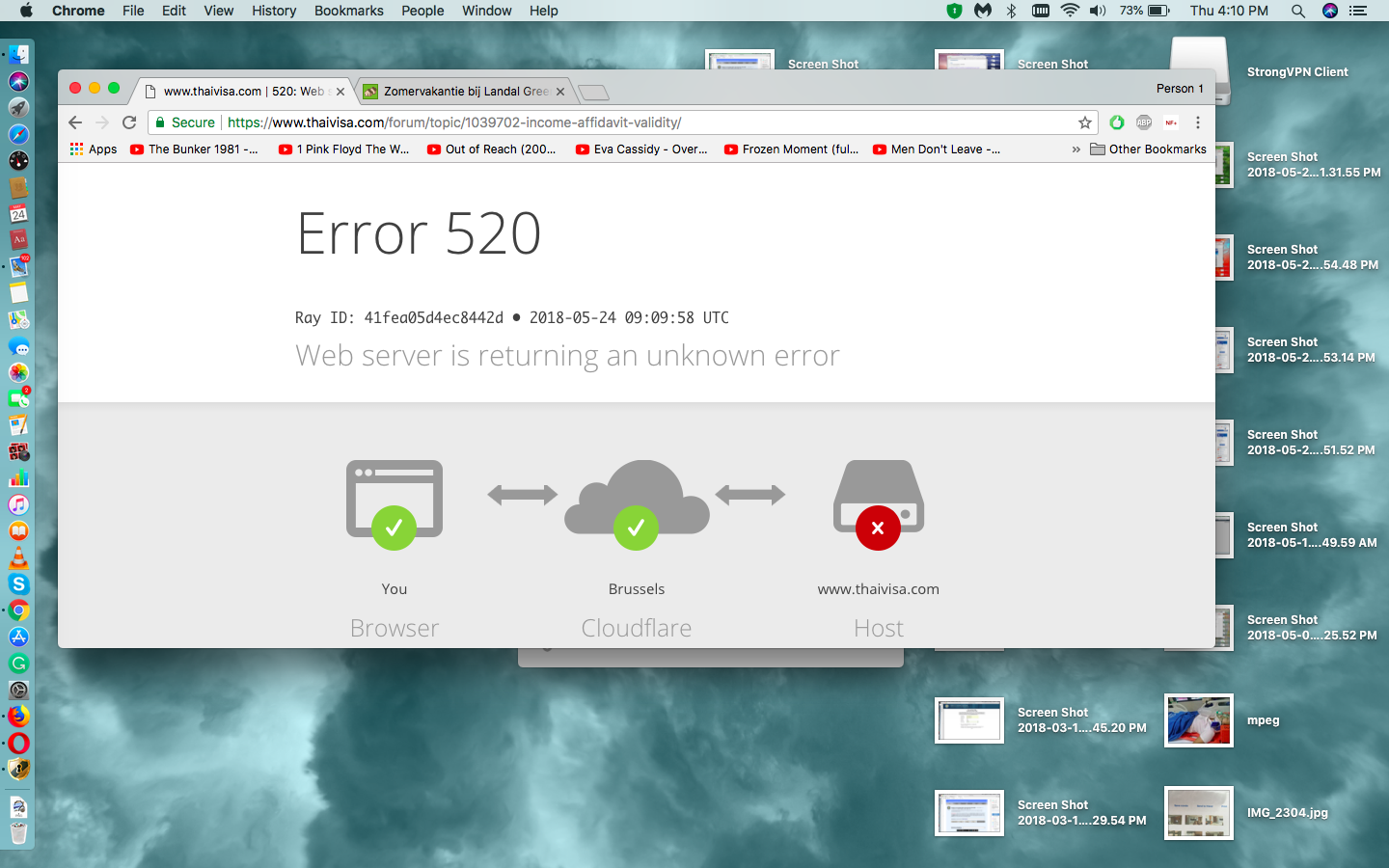Launch Opera from the Dock
This screenshot has height=868, width=1389.
click(18, 743)
